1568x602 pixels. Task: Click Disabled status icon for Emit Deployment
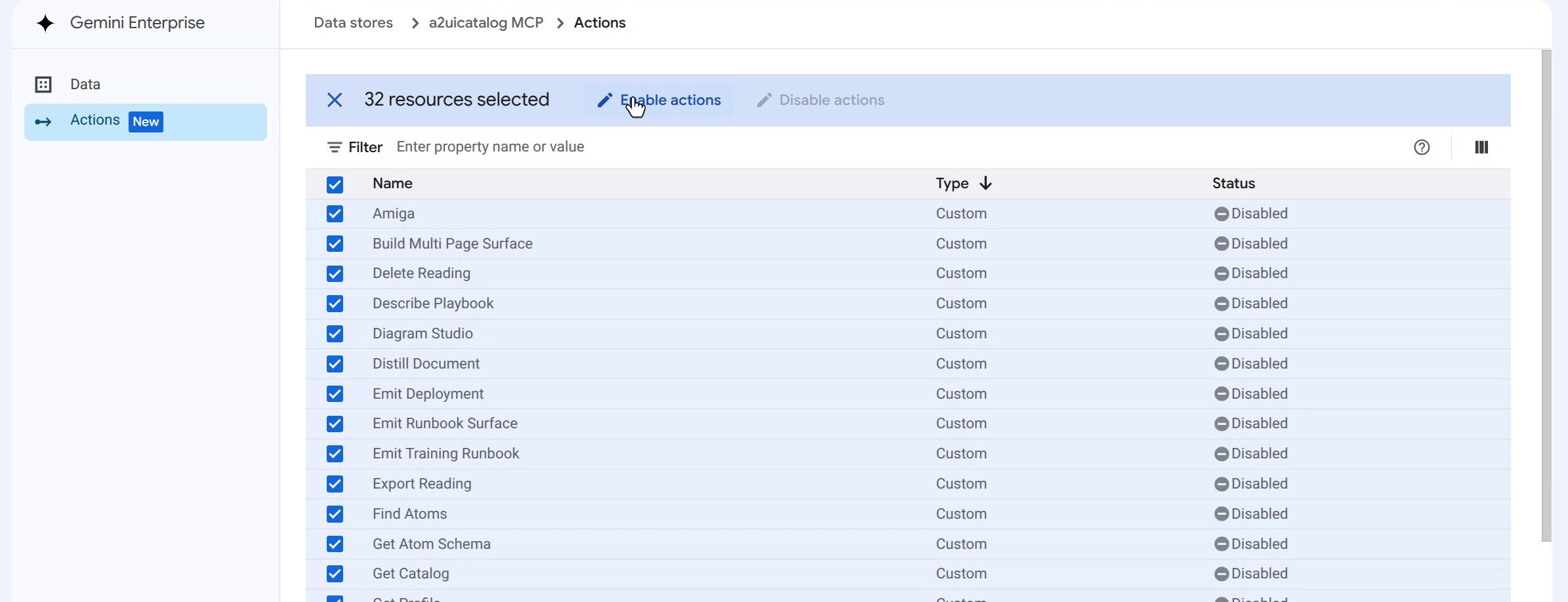point(1221,394)
